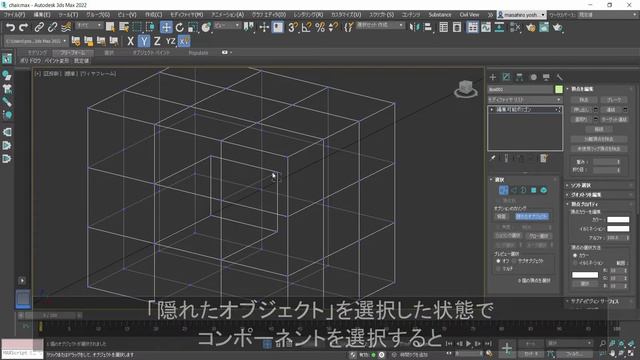This screenshot has height=360, width=640.
Task: Activate the Select and Scale tool
Action: [193, 27]
